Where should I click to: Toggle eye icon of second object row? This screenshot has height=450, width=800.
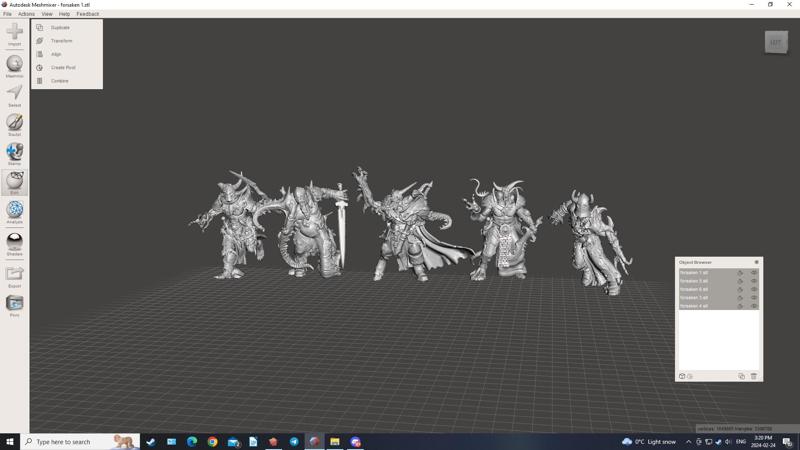pos(754,281)
